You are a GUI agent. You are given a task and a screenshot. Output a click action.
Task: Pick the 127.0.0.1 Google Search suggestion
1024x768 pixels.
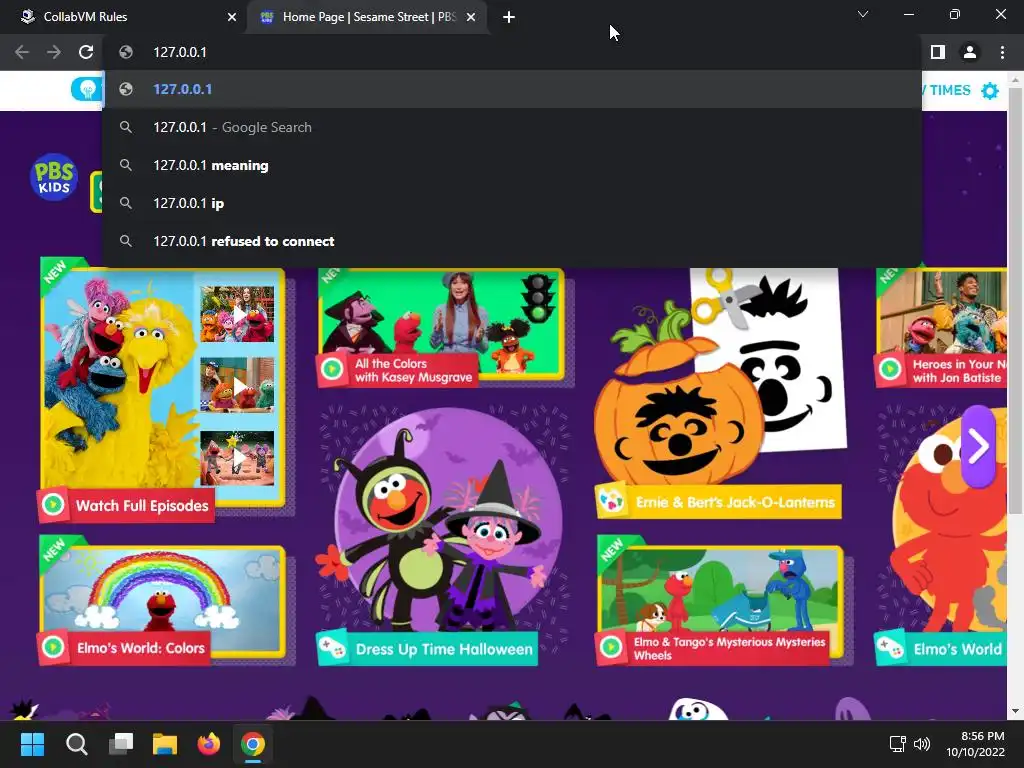pyautogui.click(x=512, y=127)
